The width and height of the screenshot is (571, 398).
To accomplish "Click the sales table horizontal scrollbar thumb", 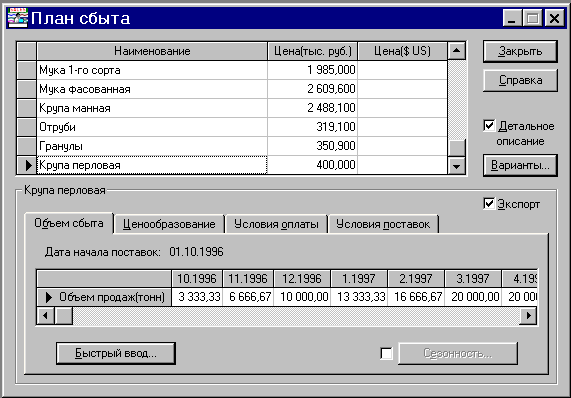I will pos(64,315).
